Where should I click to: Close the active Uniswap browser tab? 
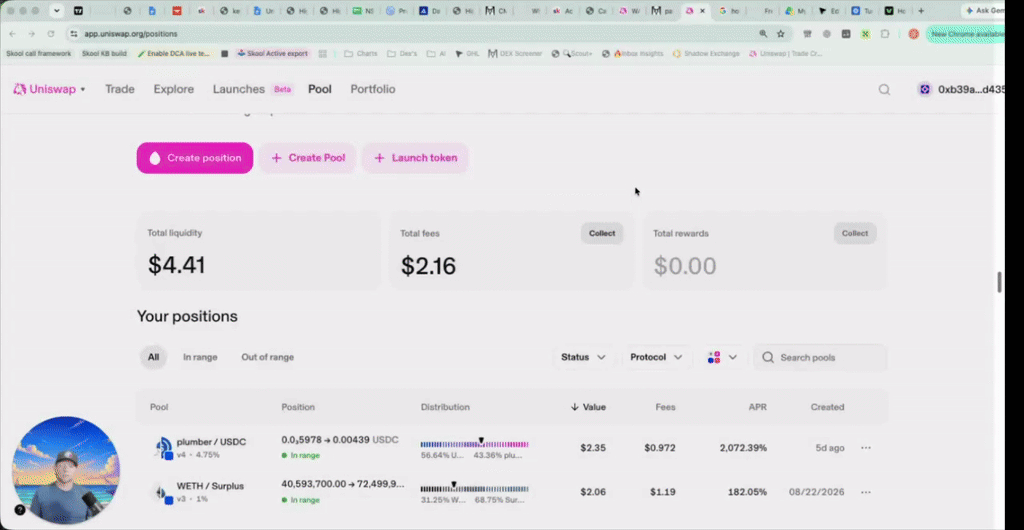coord(702,11)
